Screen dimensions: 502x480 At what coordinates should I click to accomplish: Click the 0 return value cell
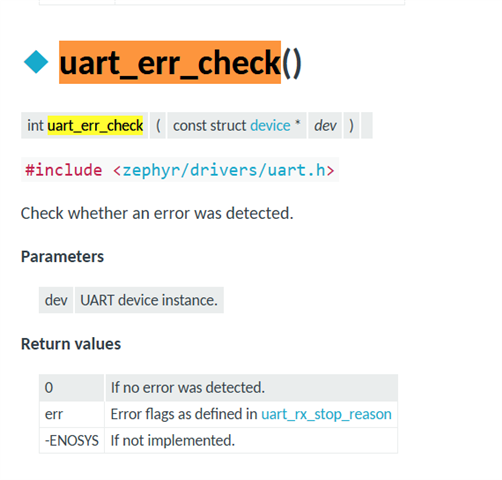click(72, 388)
